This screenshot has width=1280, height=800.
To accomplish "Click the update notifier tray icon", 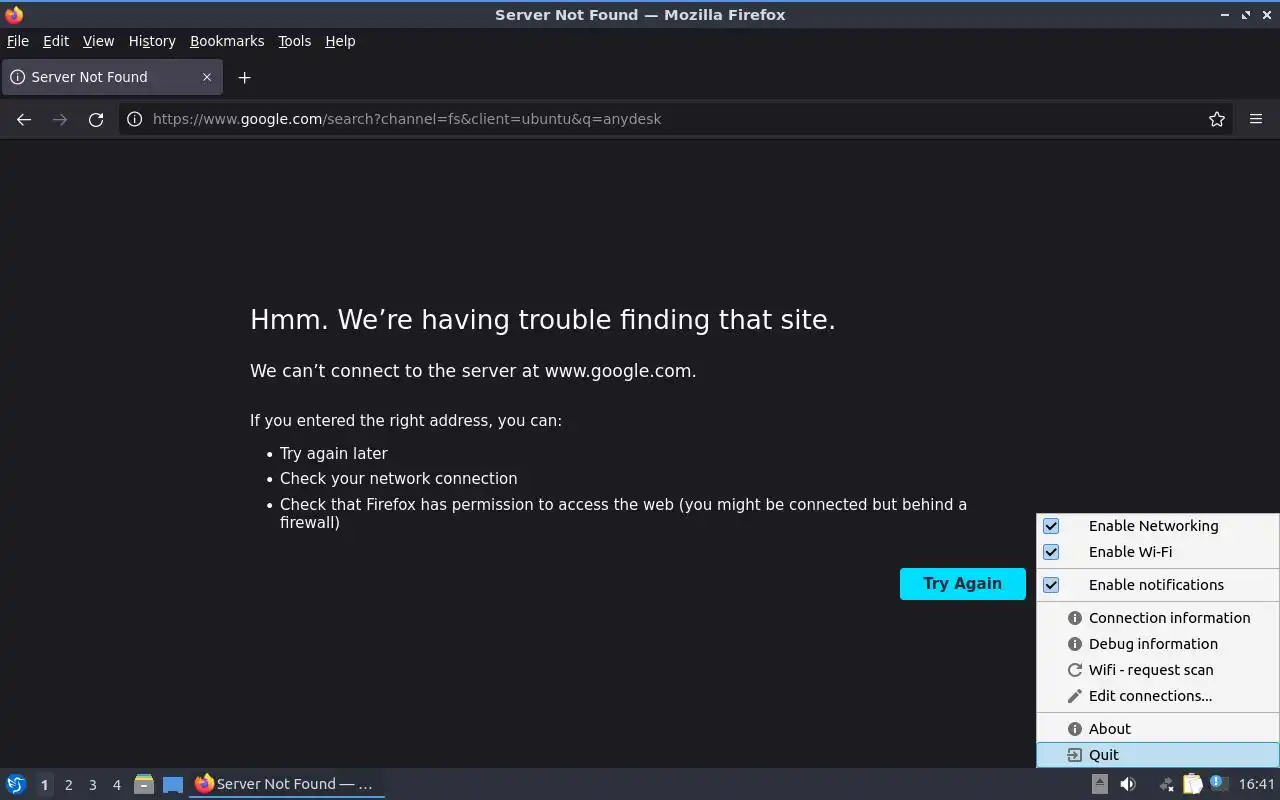I will coord(1218,782).
